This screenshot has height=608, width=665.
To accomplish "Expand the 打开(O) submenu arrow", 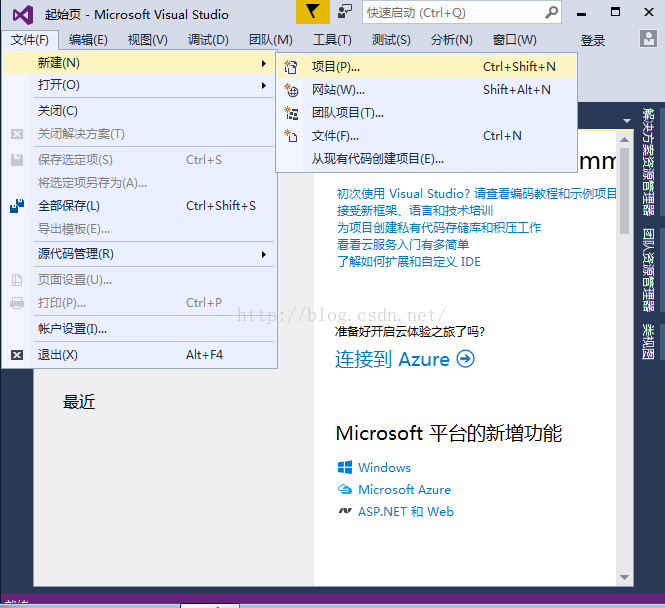I will pos(264,86).
